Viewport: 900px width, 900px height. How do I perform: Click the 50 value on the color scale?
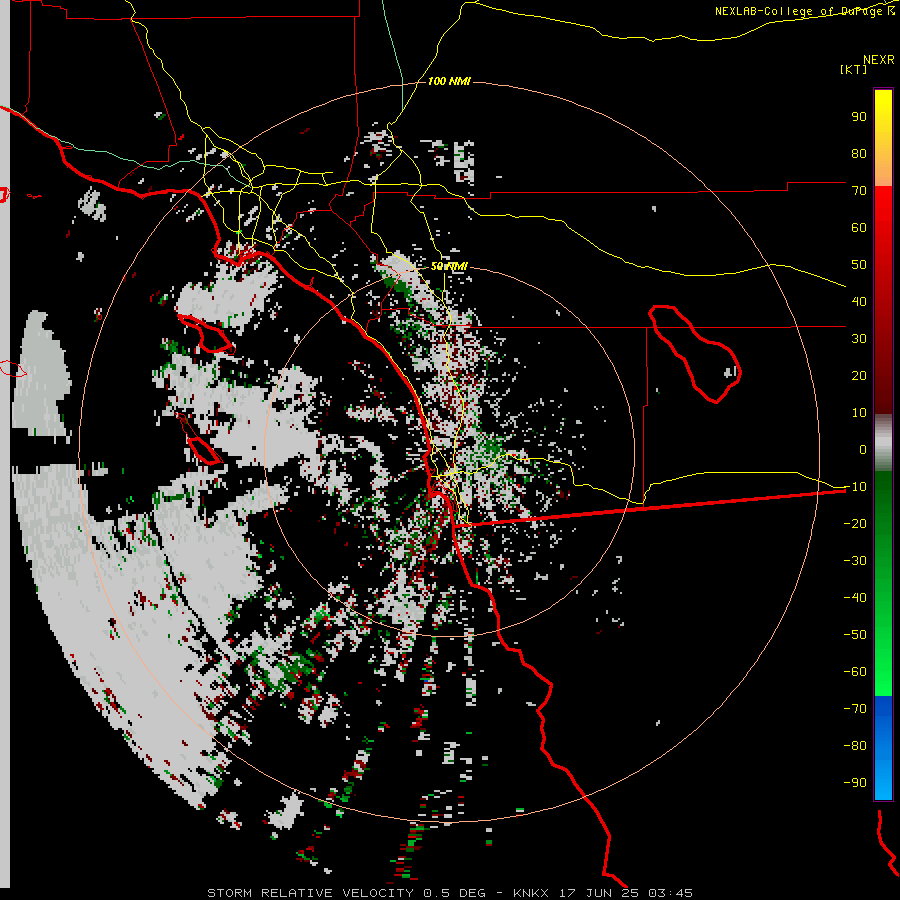pyautogui.click(x=859, y=265)
